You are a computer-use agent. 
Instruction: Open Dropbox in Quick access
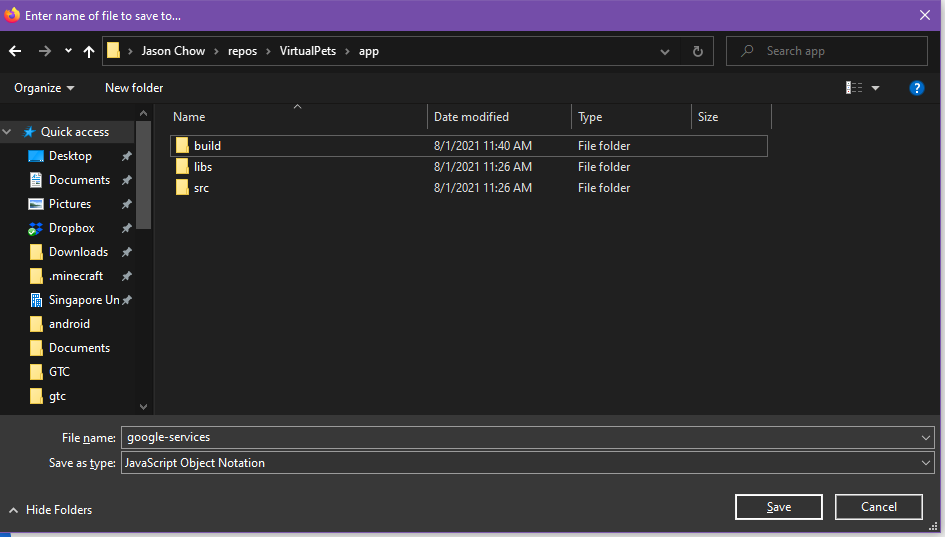[x=71, y=228]
